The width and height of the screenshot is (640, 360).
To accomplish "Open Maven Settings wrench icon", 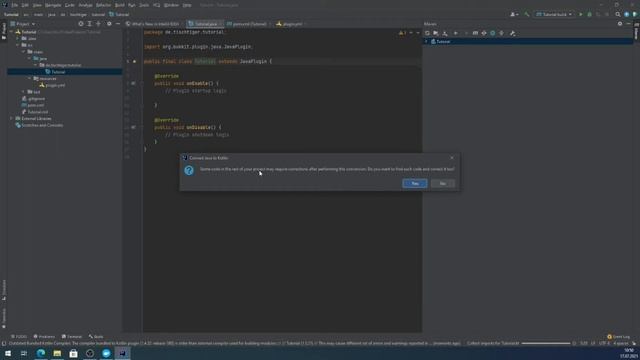I will click(513, 33).
